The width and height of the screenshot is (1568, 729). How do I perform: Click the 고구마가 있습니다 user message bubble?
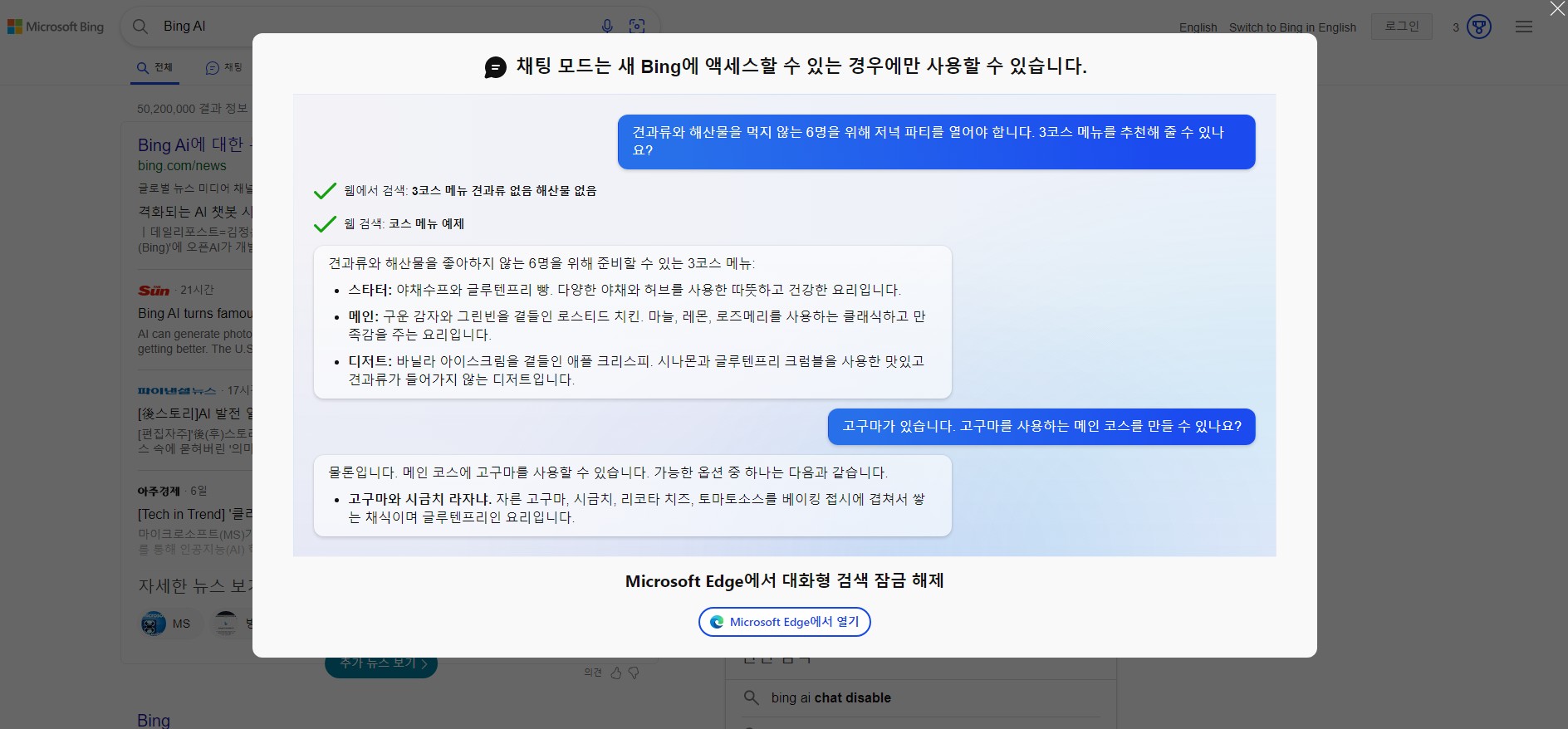(x=1041, y=426)
